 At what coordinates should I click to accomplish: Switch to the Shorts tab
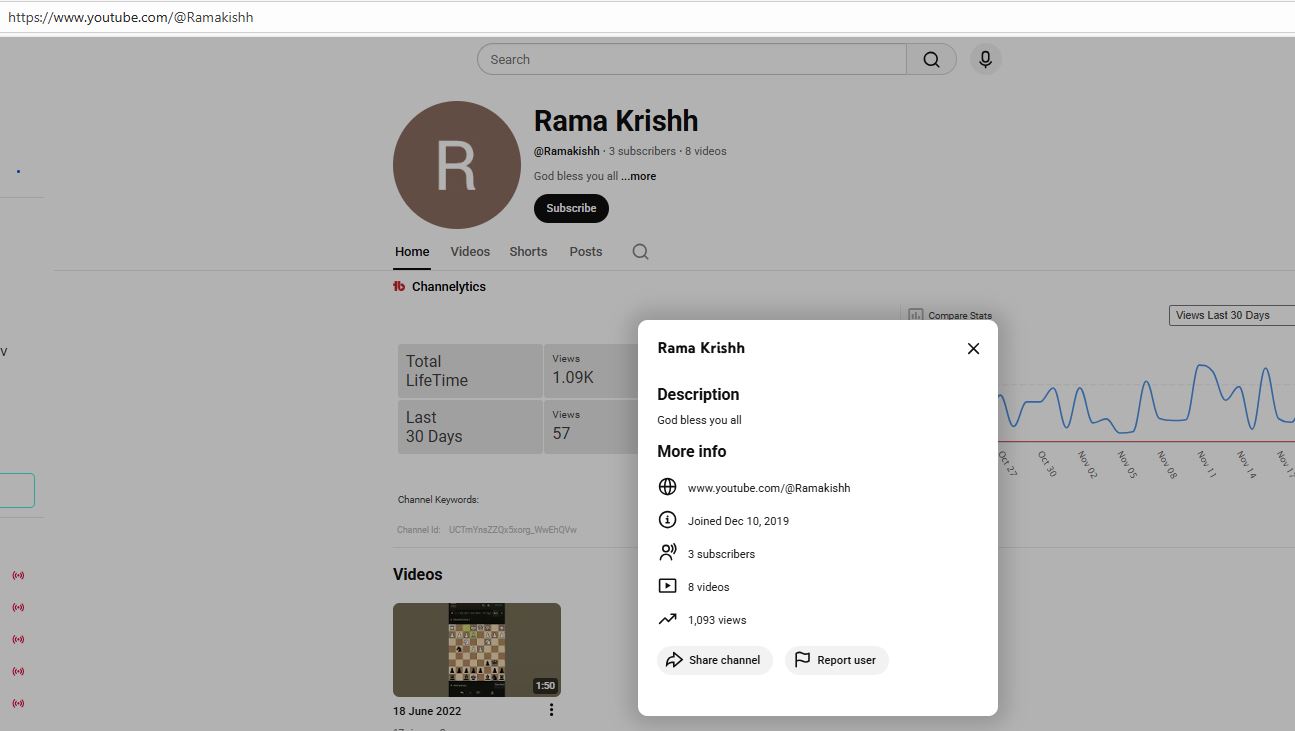tap(528, 252)
